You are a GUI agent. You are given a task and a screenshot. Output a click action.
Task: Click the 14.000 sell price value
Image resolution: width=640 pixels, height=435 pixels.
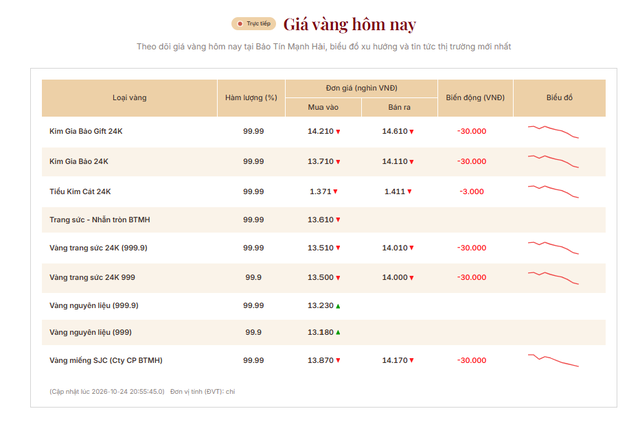click(x=395, y=277)
